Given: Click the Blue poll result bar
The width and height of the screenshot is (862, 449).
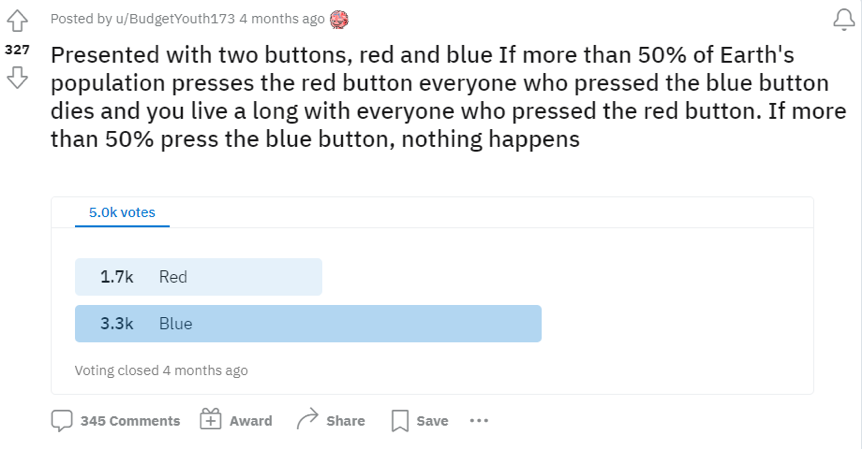Looking at the screenshot, I should click(308, 324).
